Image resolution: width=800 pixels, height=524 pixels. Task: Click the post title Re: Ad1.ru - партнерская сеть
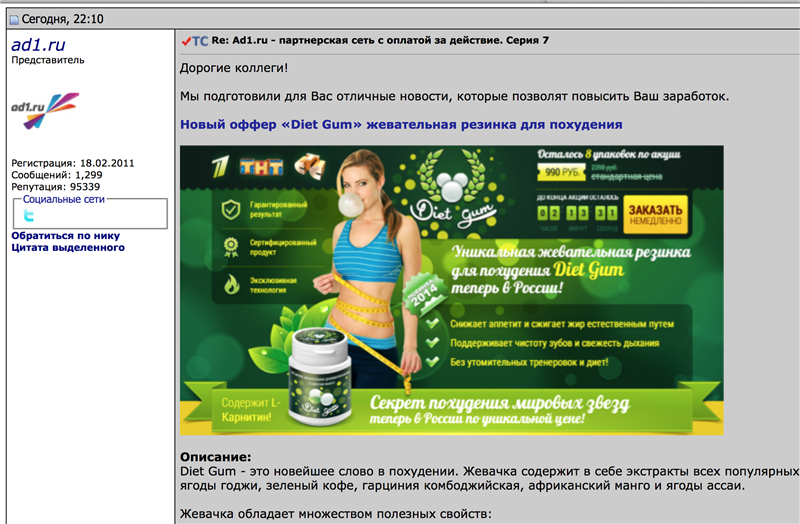pos(380,40)
